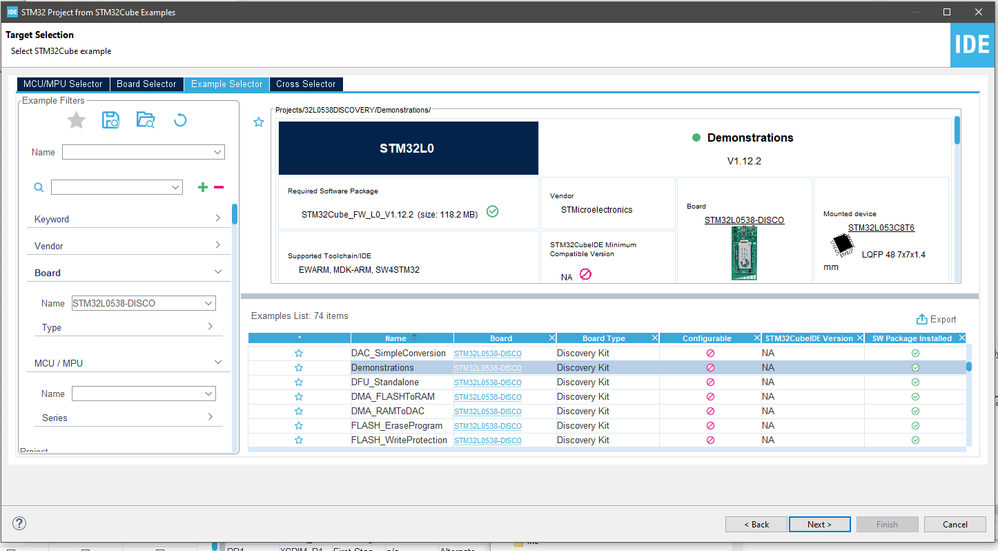The image size is (998, 551).
Task: Click the example details panel scrollbar
Action: click(957, 130)
